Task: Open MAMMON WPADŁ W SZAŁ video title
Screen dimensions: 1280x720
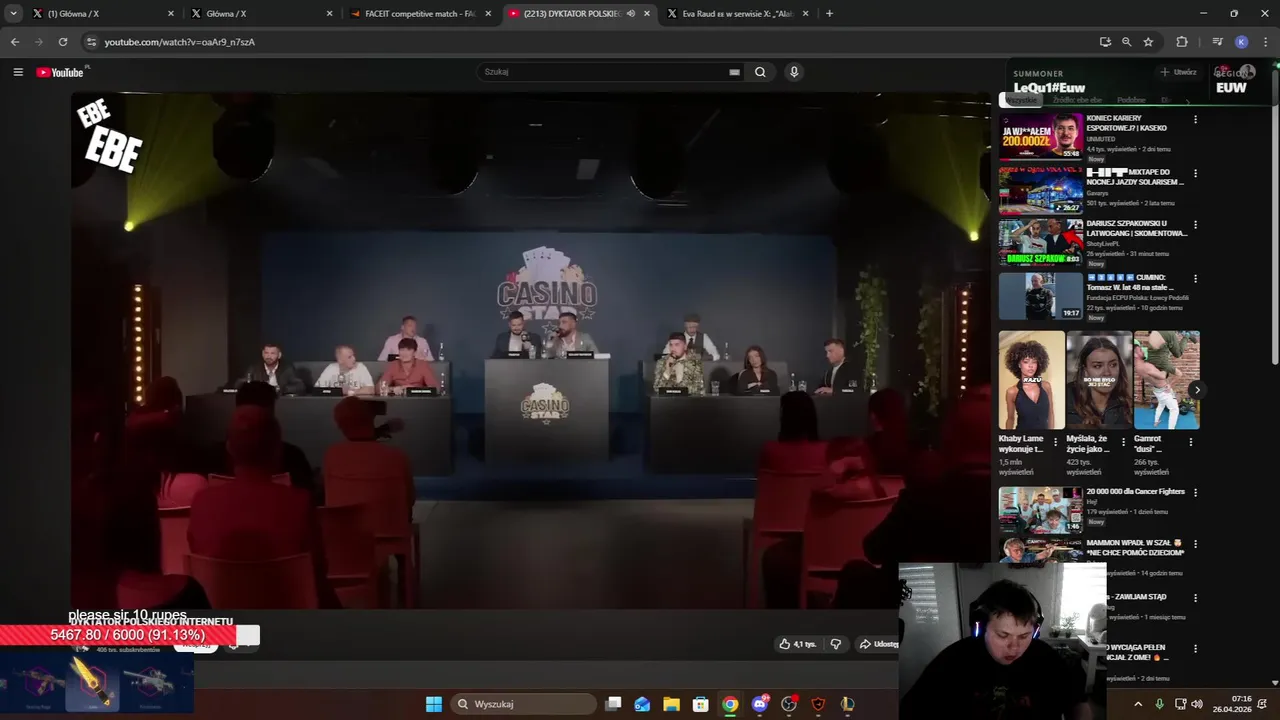Action: pos(1136,547)
